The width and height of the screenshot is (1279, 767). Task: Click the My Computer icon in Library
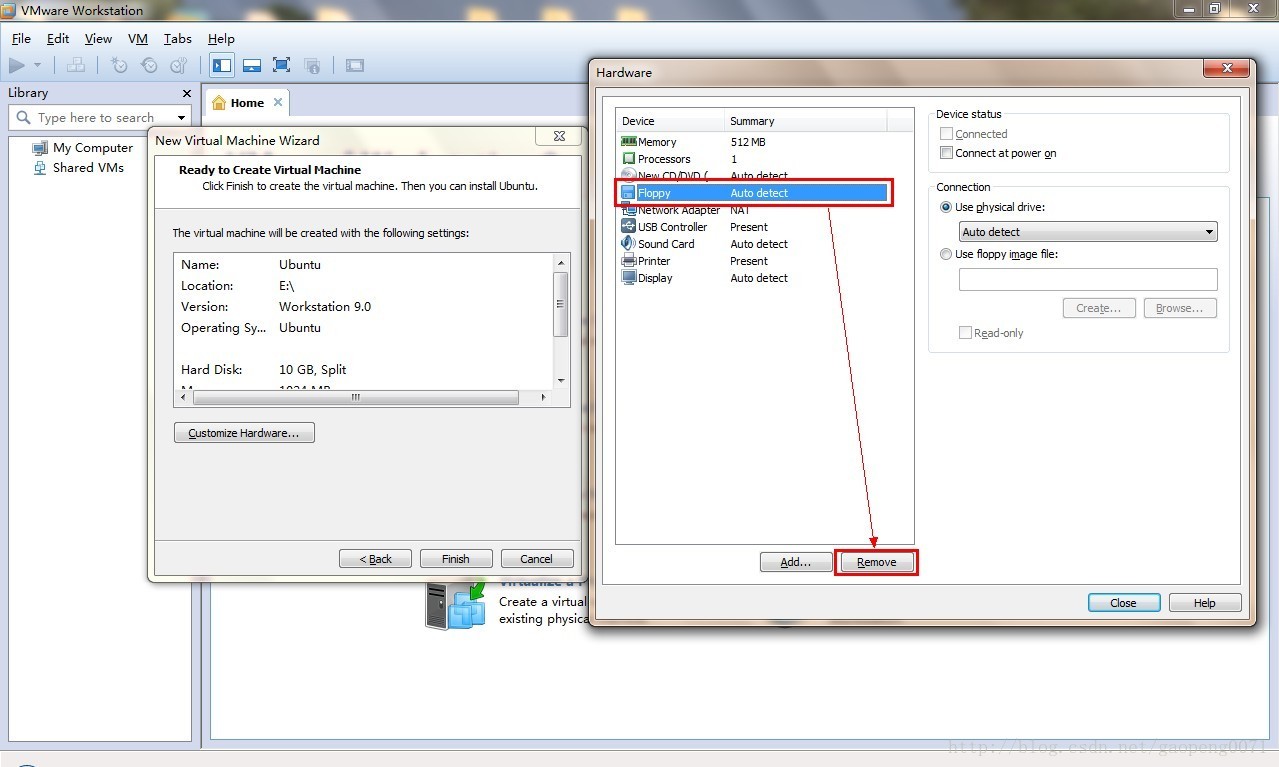40,147
